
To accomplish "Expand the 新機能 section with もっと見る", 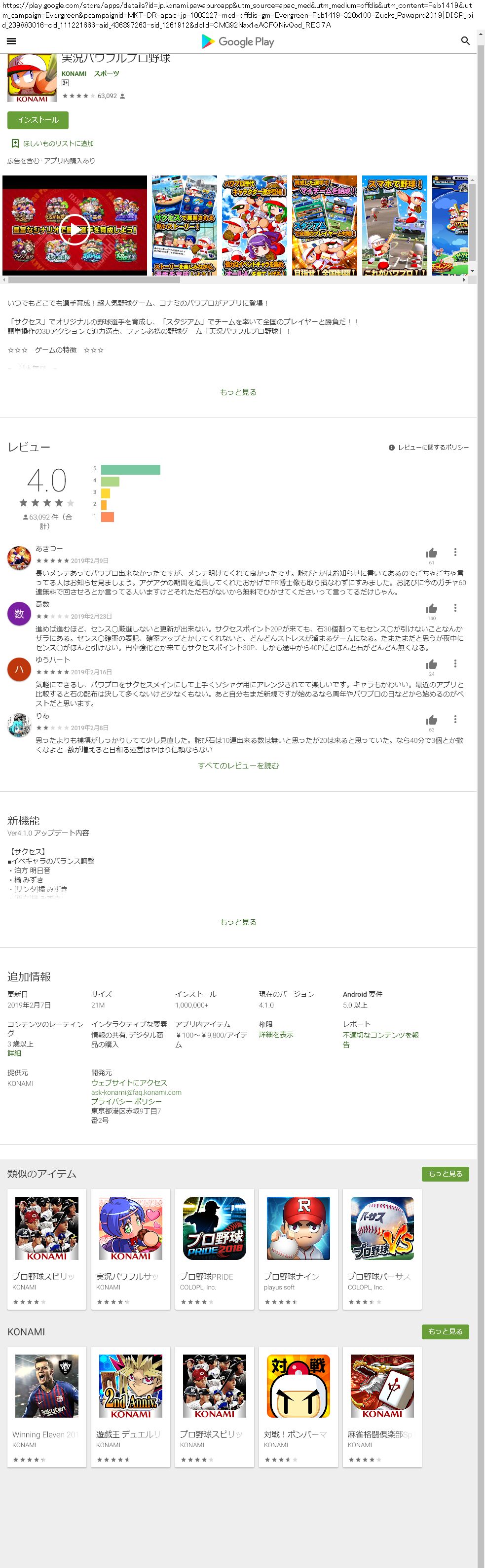I will [238, 922].
